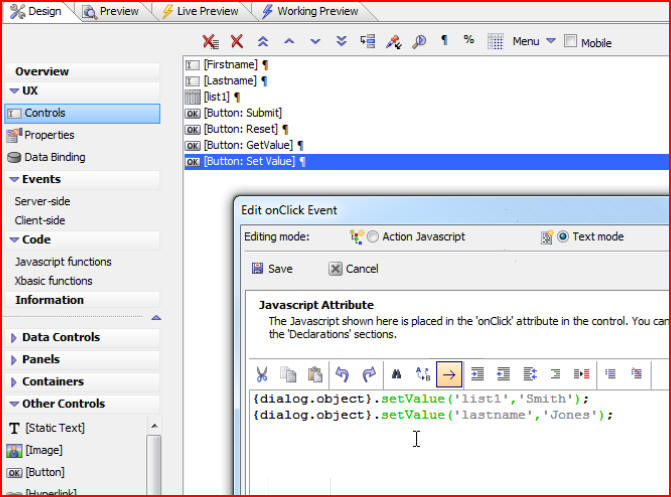671x497 pixels.
Task: Toggle paragraph mark icon in toolbar
Action: pyautogui.click(x=445, y=40)
